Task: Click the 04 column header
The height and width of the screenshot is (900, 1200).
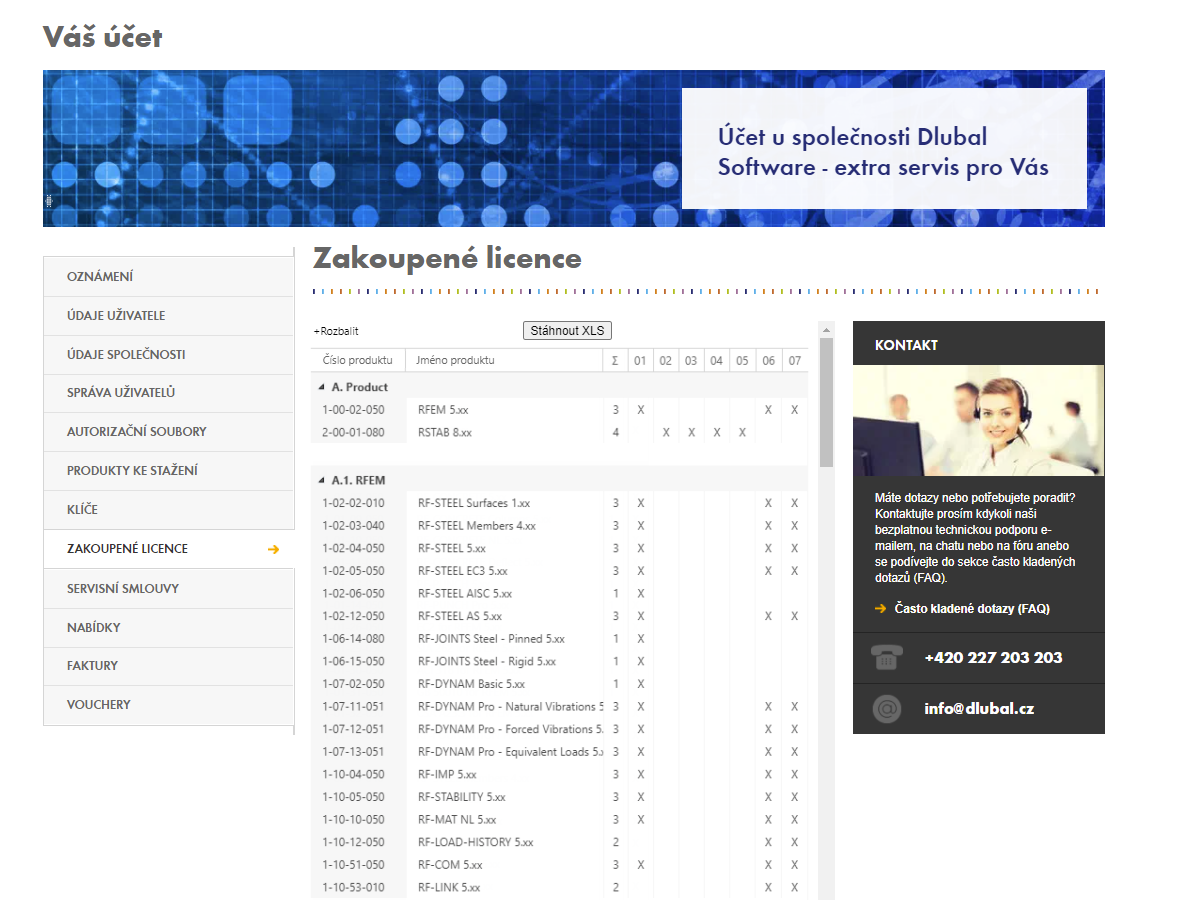Action: (716, 360)
